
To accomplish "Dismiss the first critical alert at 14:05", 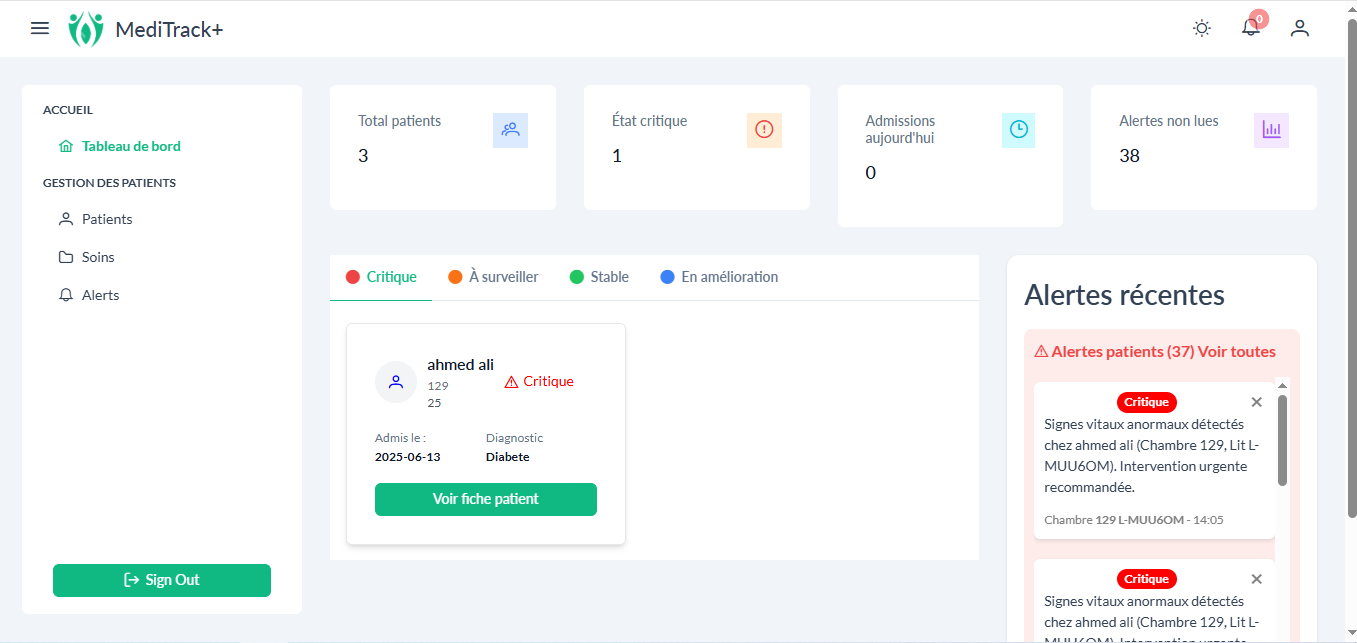I will [x=1257, y=402].
